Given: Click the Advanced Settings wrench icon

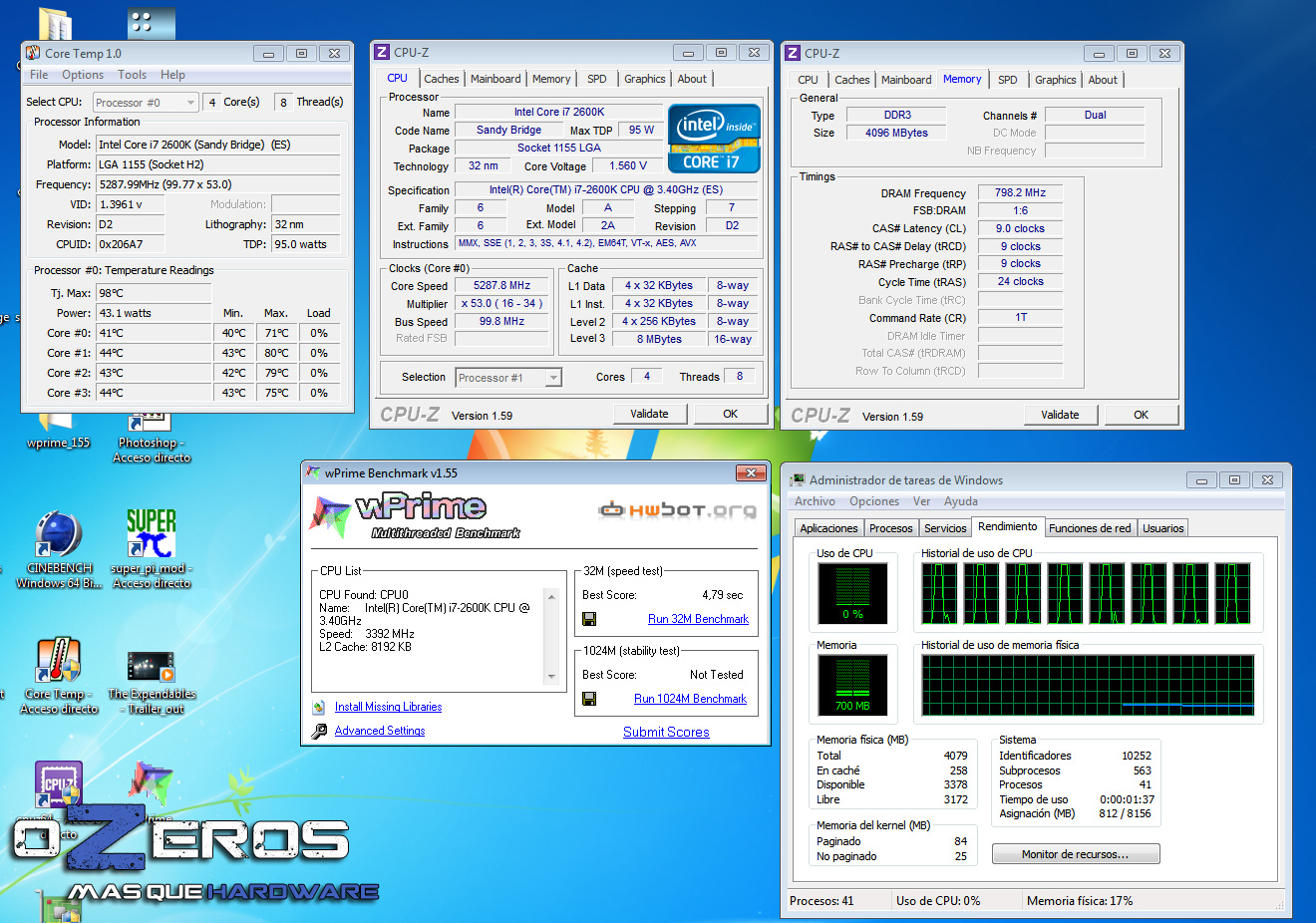Looking at the screenshot, I should [319, 731].
